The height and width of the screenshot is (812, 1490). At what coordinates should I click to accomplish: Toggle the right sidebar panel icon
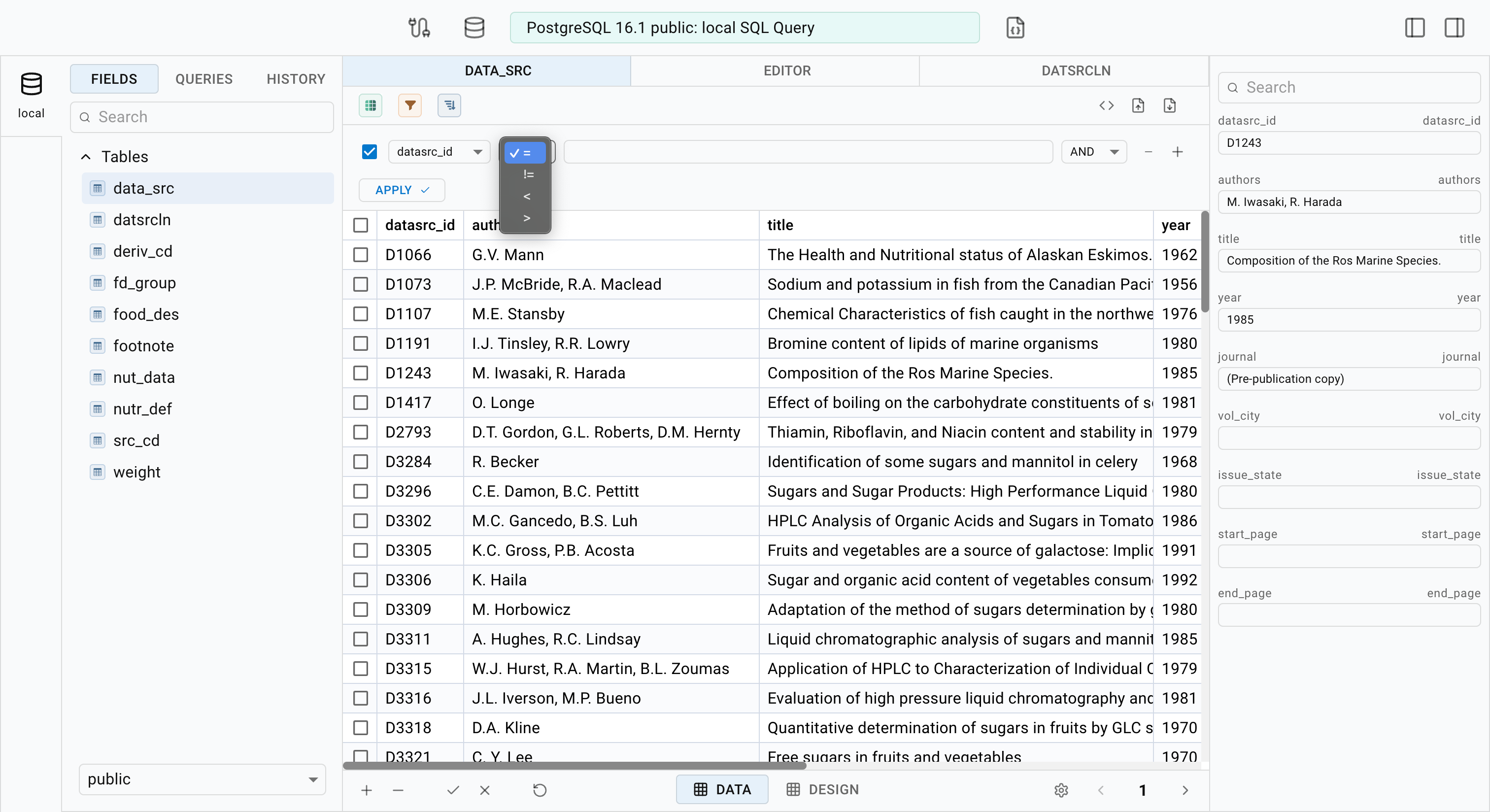[1454, 27]
